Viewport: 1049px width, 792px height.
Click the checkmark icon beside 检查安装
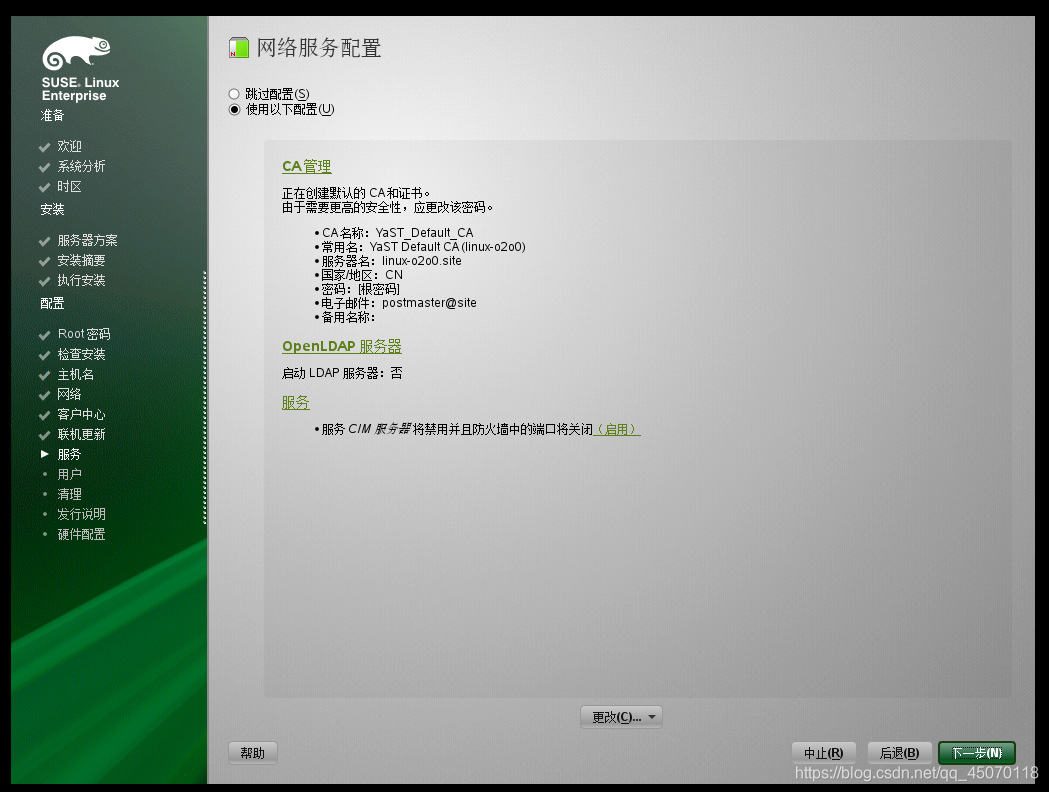(45, 355)
